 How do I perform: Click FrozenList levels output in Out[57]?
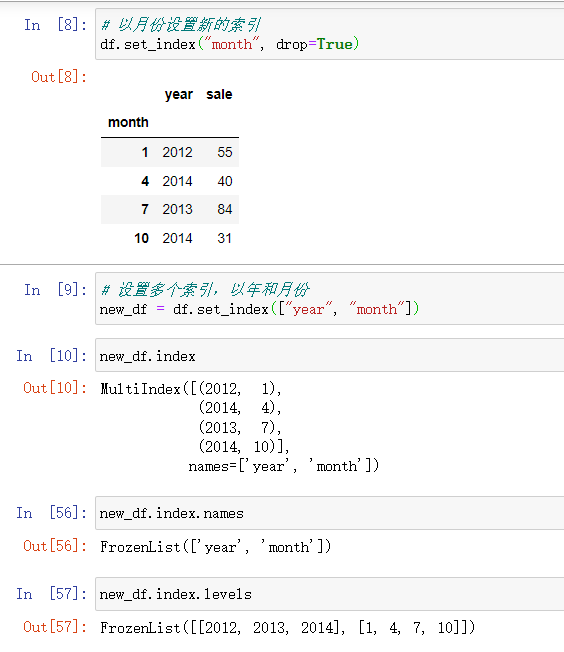pos(287,627)
